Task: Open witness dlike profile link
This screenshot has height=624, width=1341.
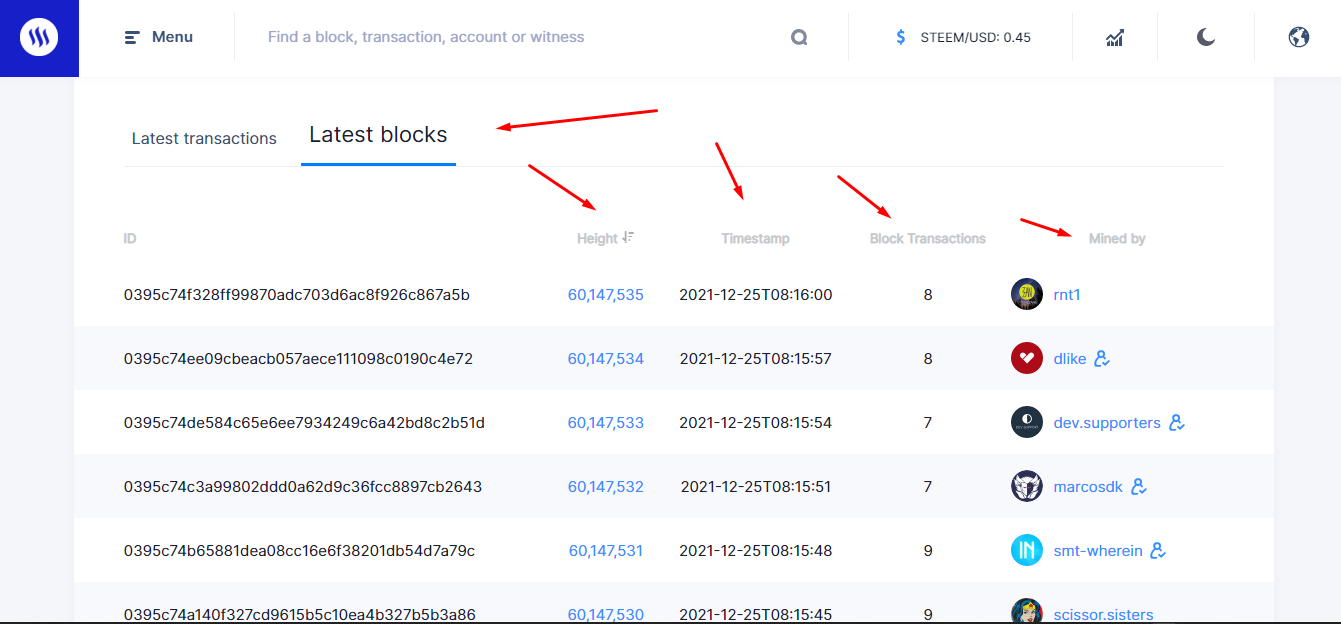Action: click(1070, 359)
